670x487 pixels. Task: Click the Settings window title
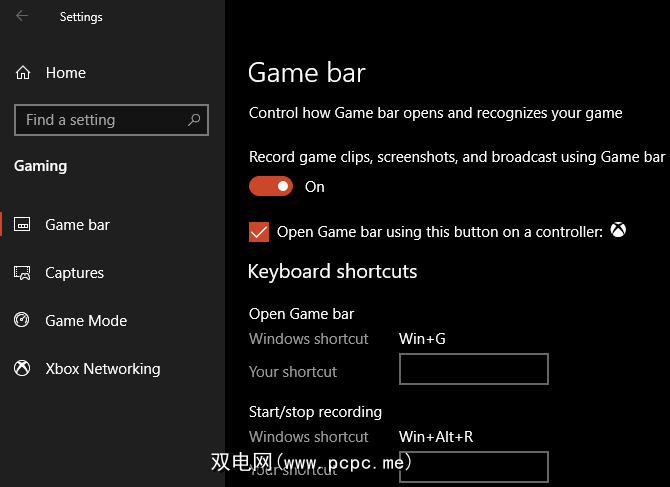click(81, 17)
